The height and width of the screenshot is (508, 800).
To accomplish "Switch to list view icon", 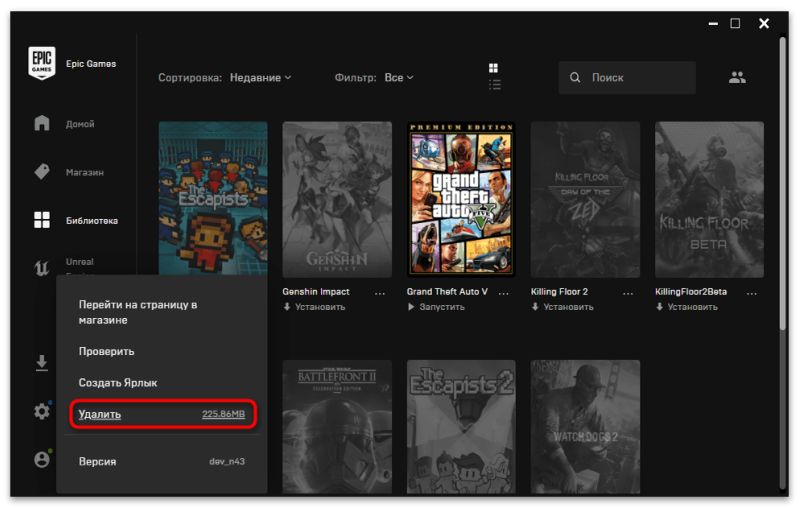I will [x=494, y=85].
